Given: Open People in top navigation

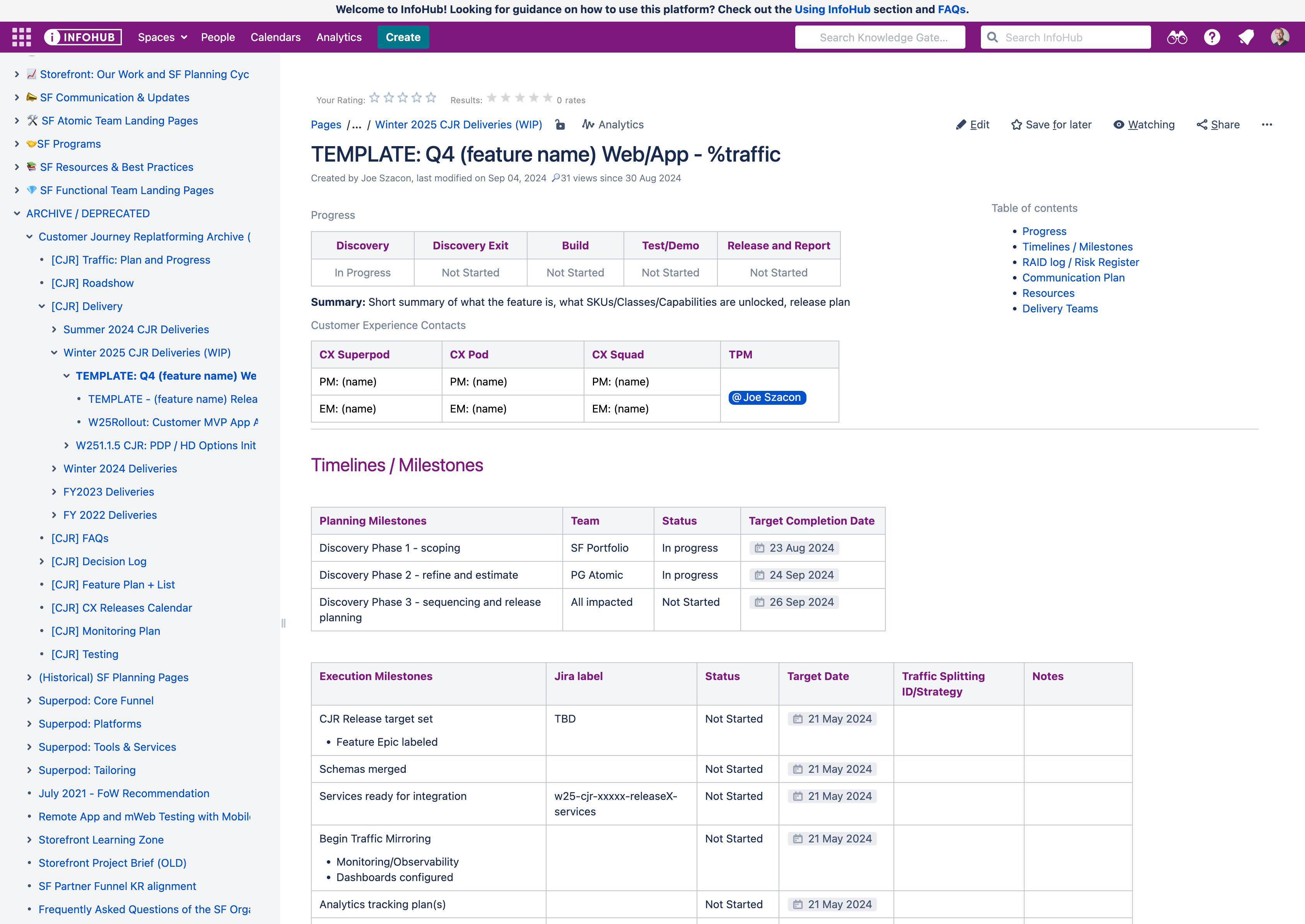Looking at the screenshot, I should click(x=218, y=37).
